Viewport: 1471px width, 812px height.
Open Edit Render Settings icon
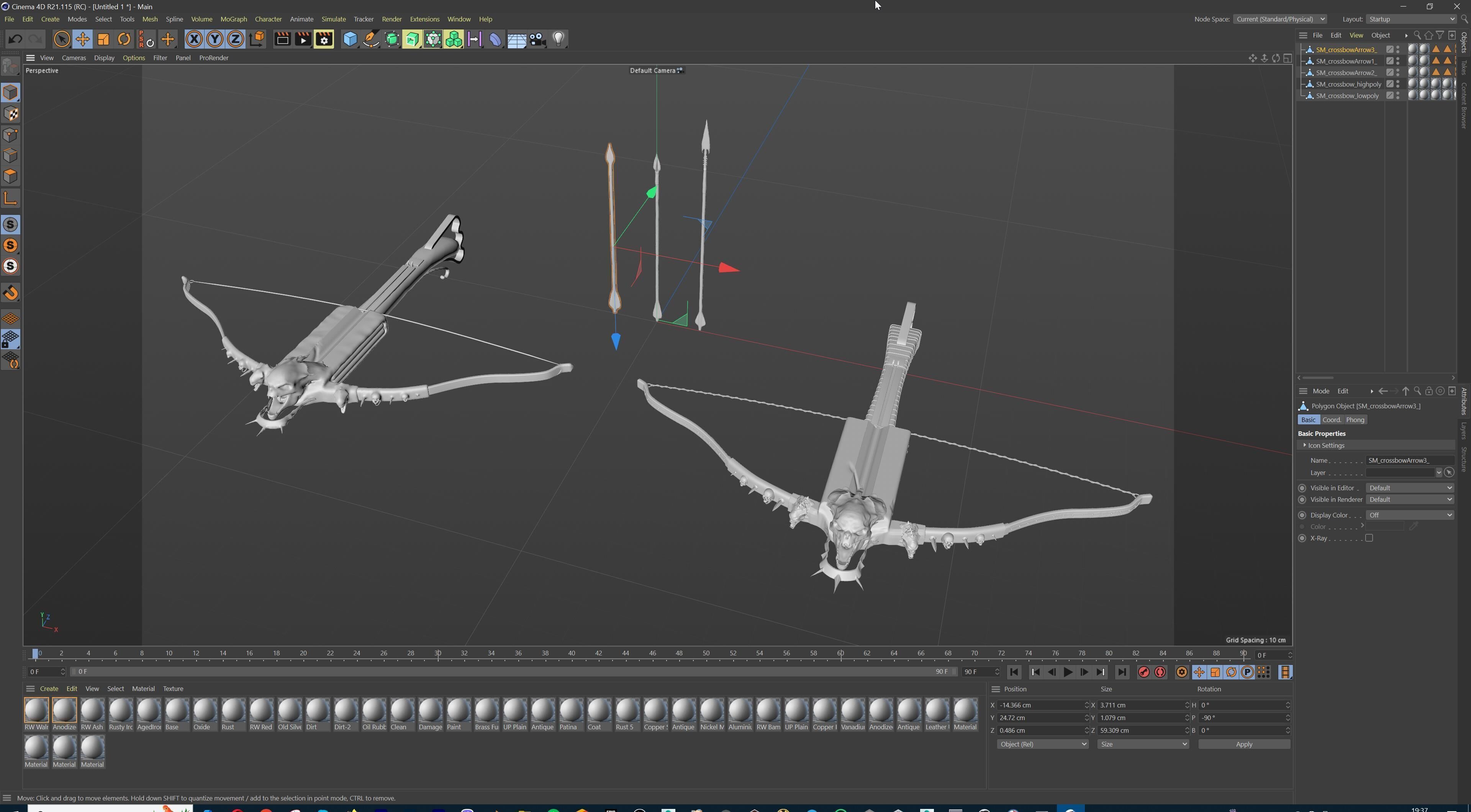324,39
